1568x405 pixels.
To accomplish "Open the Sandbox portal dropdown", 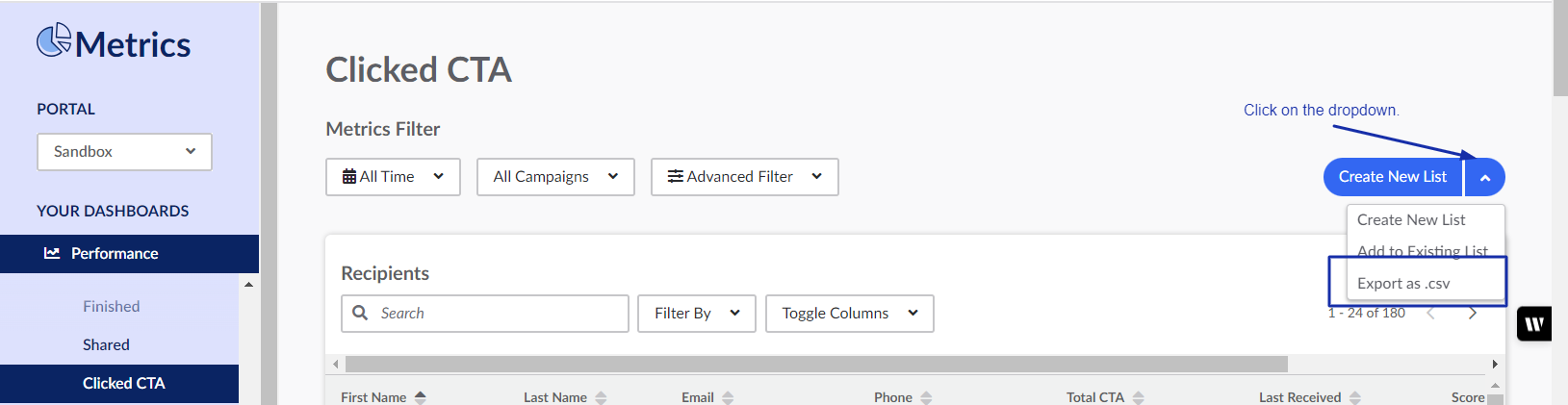I will [124, 152].
